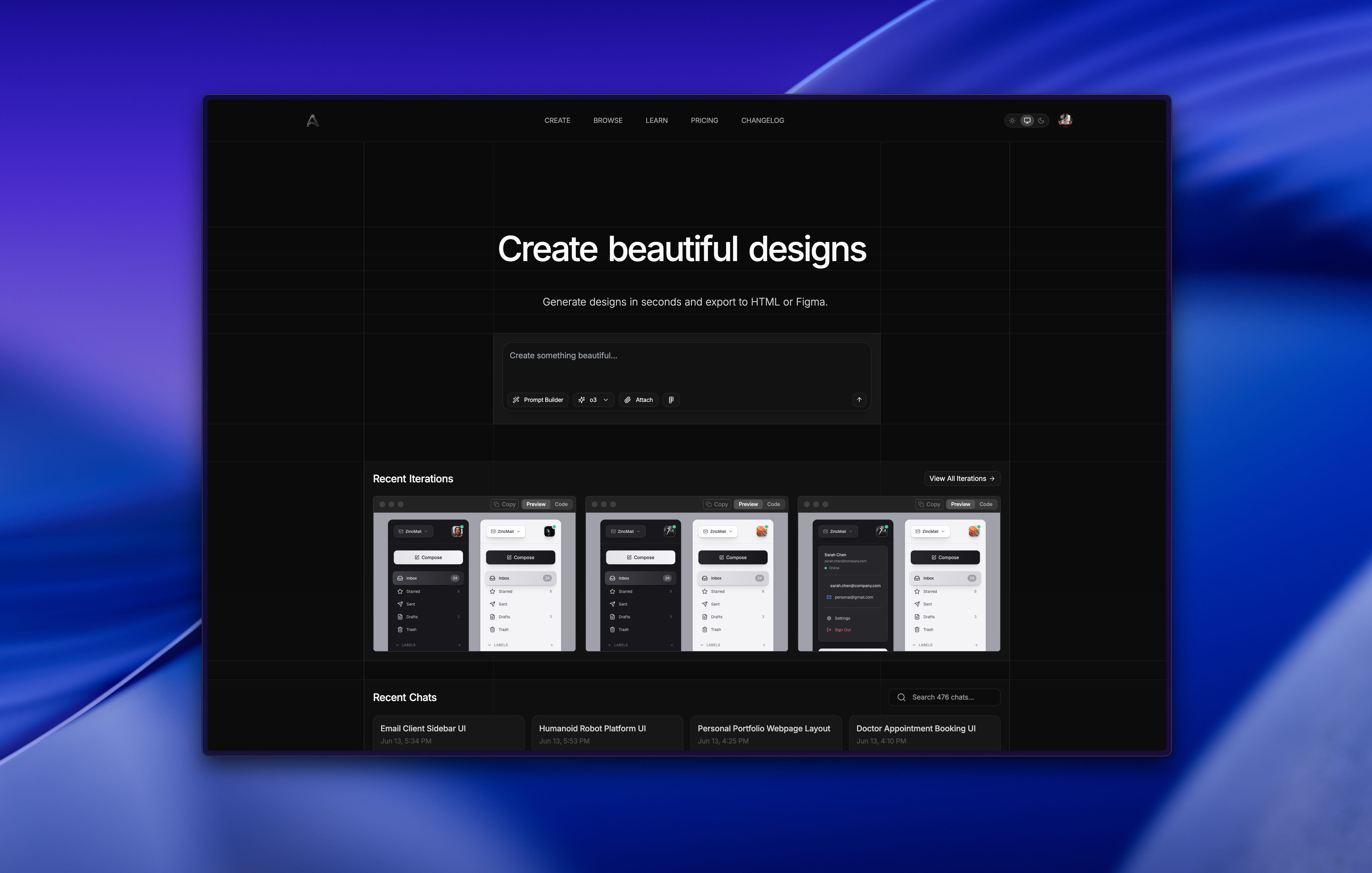Open the user avatar menu
1372x873 pixels.
pos(1065,120)
